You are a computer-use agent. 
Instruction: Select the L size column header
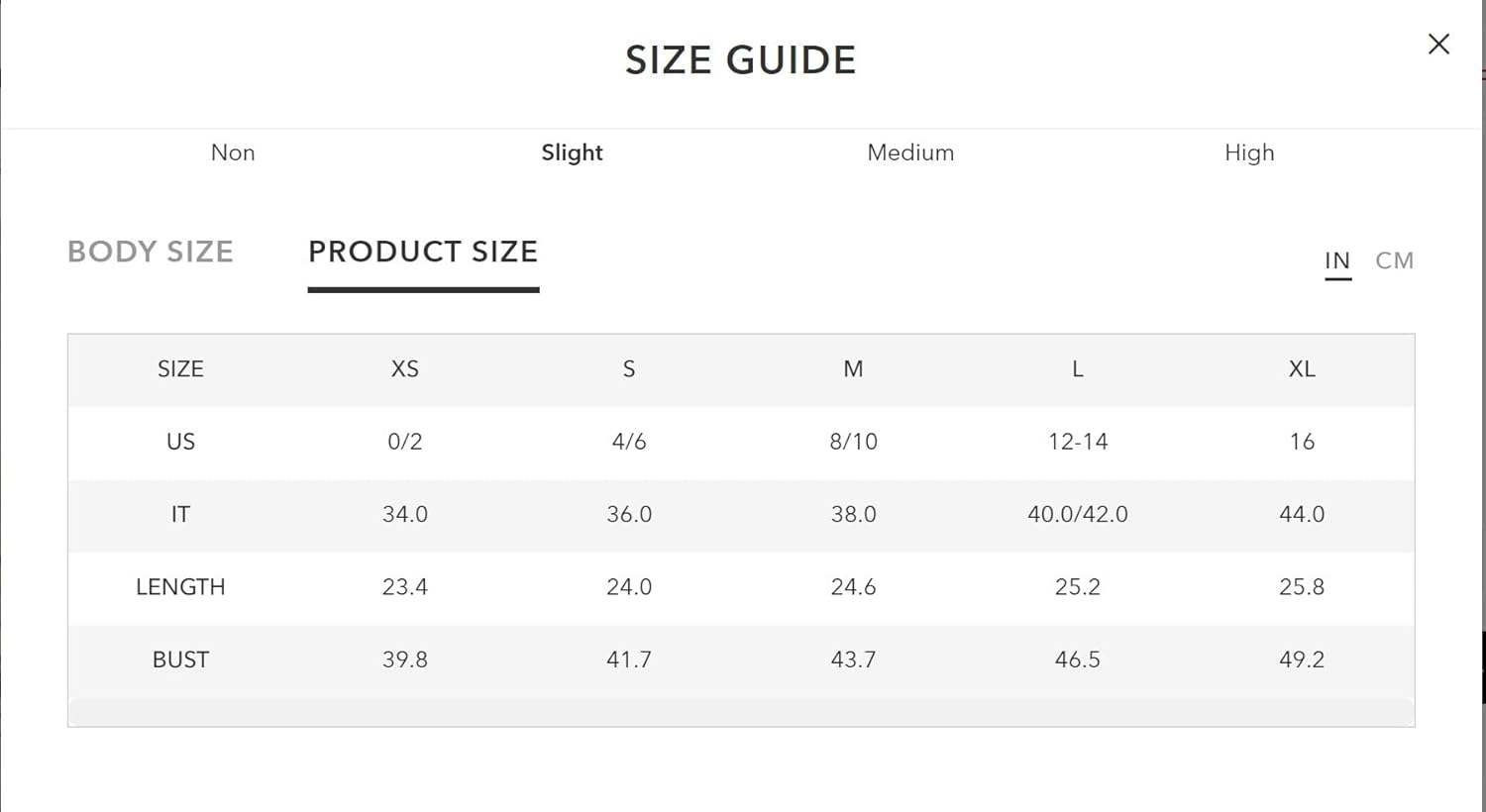pyautogui.click(x=1078, y=369)
